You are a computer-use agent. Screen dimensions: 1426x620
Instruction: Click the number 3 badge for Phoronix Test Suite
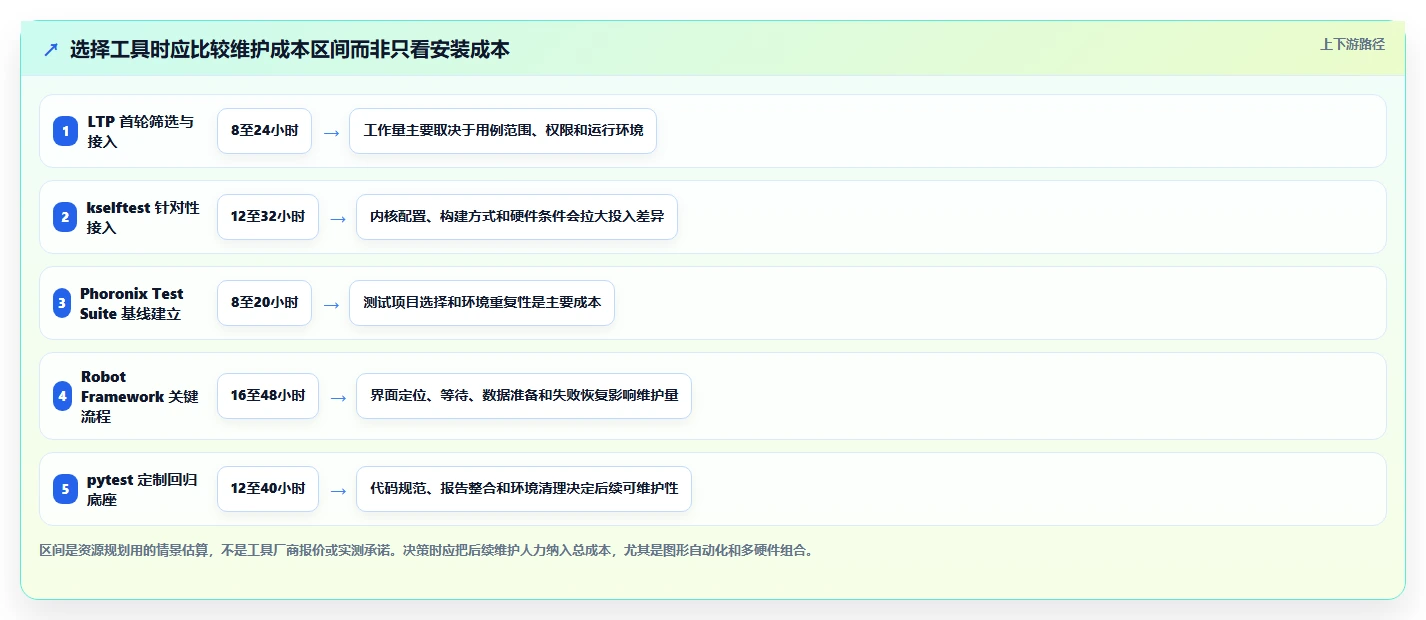[62, 303]
